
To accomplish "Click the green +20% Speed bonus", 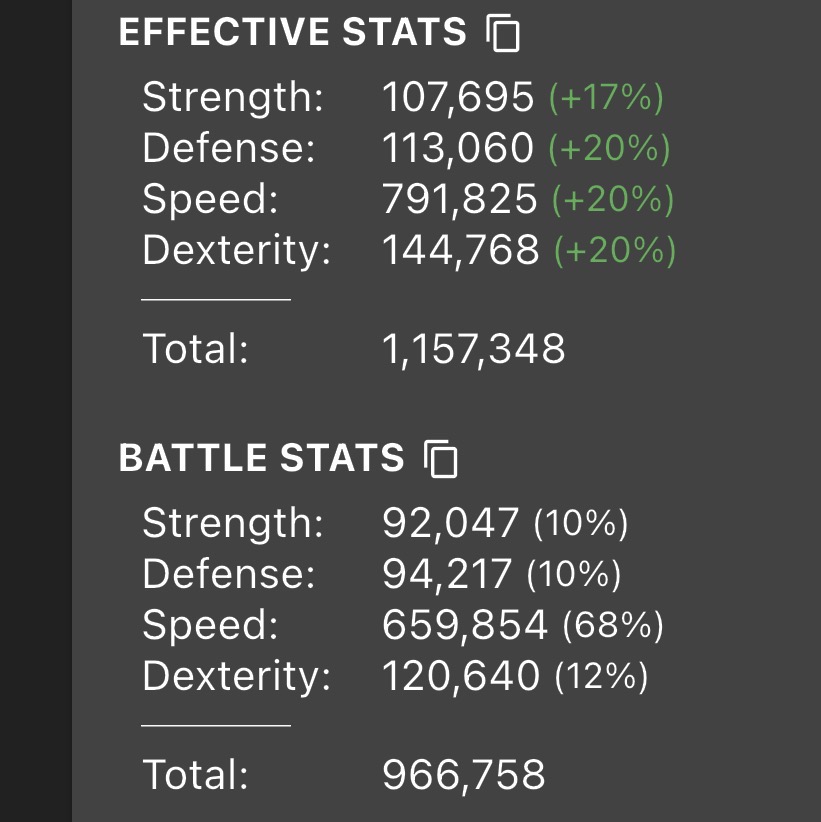I will [x=613, y=199].
